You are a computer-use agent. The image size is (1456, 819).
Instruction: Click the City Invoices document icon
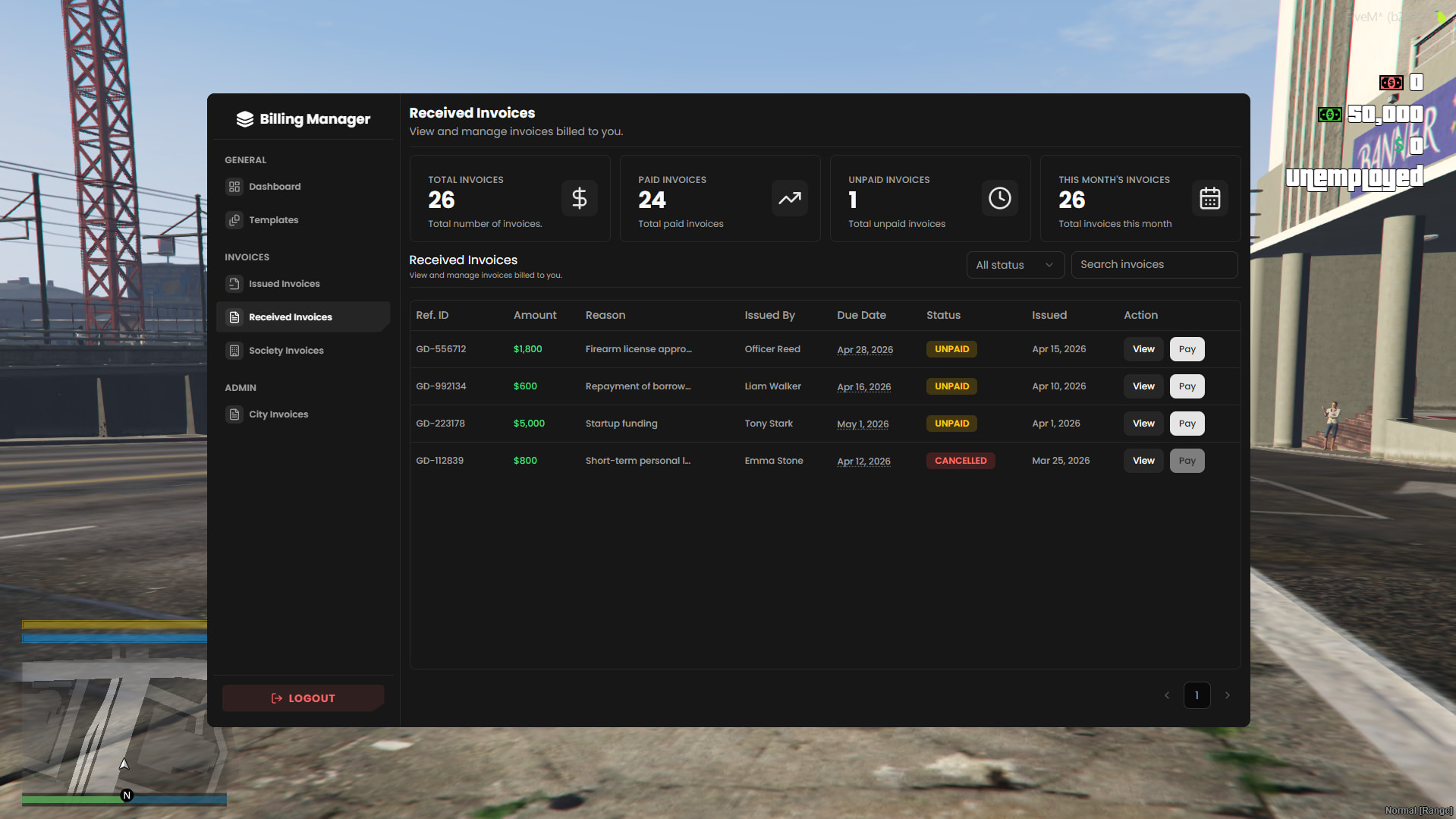tap(234, 414)
